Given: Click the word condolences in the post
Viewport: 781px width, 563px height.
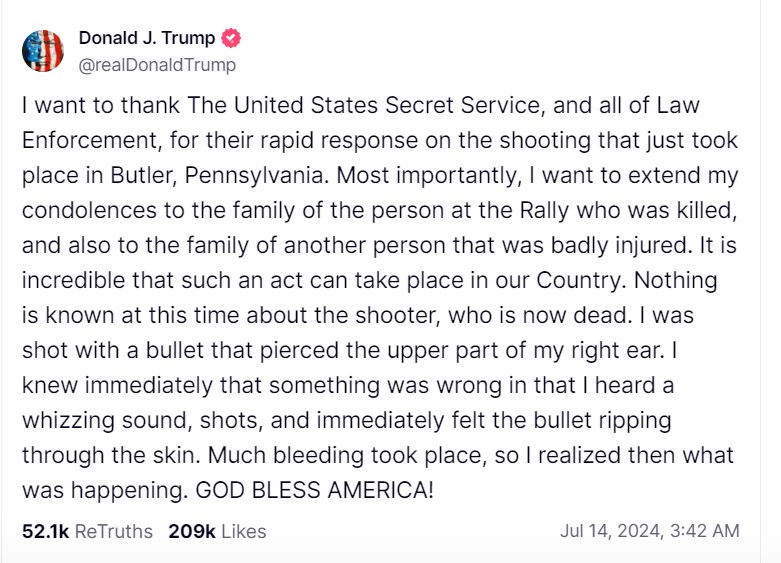Looking at the screenshot, I should 89,210.
